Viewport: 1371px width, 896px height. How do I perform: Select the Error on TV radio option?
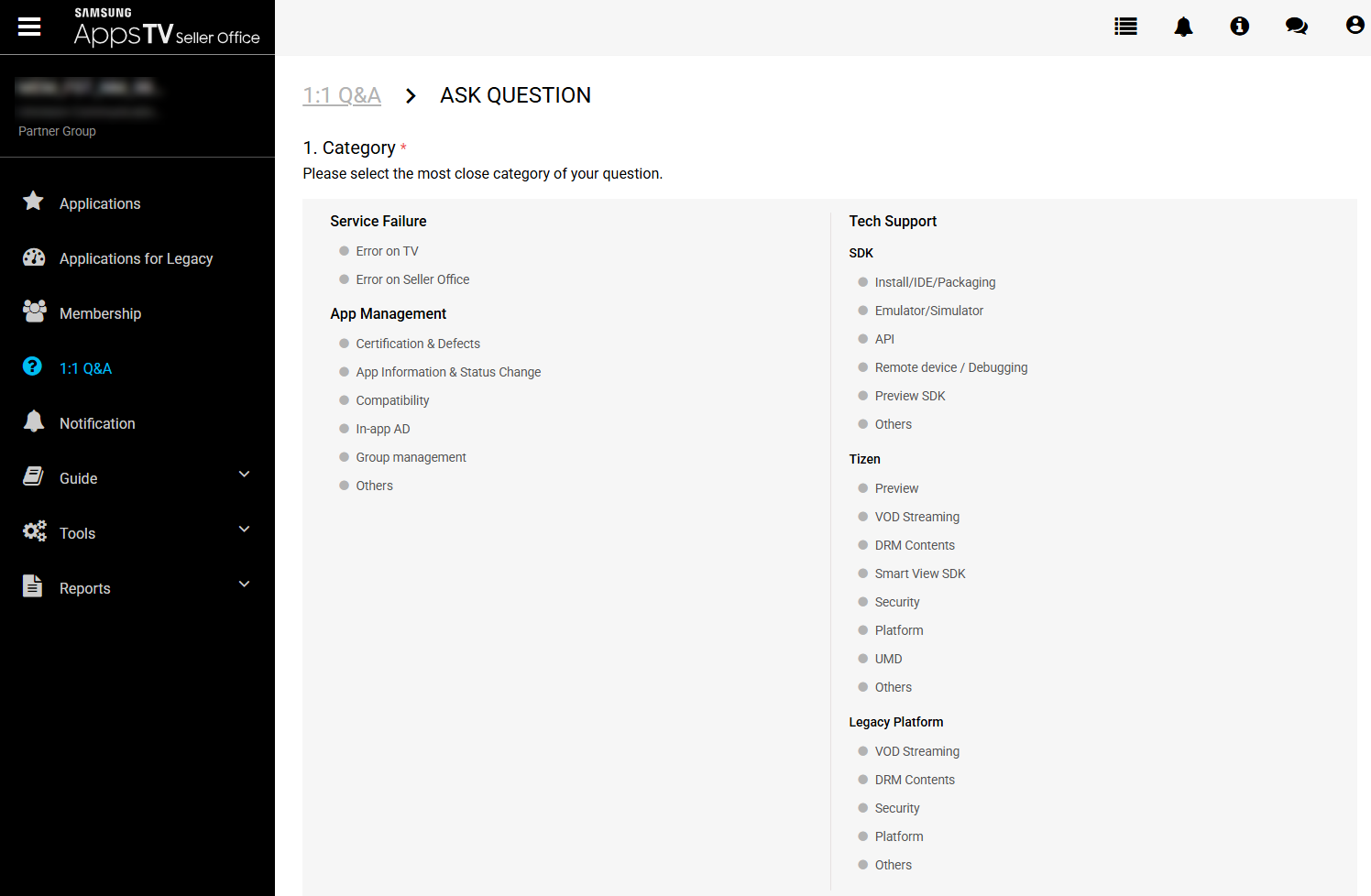345,251
